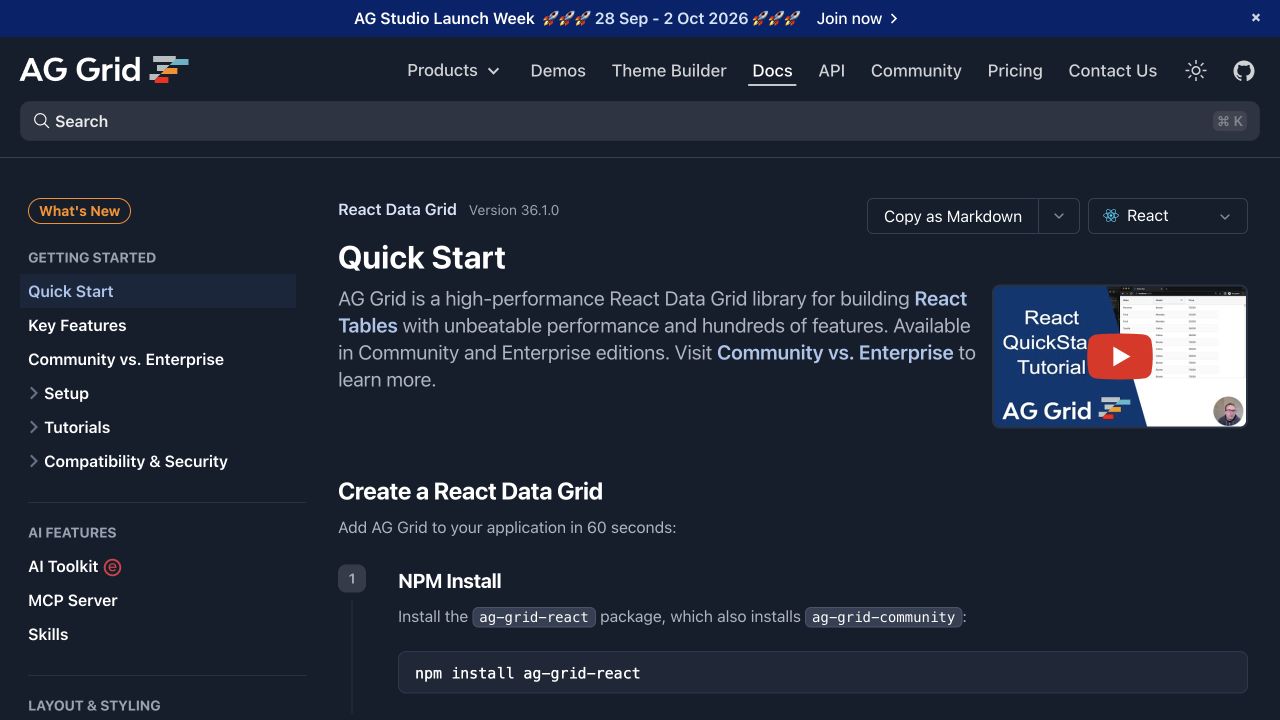The width and height of the screenshot is (1280, 720).
Task: Click the ag-grid-community inline code
Action: [884, 617]
